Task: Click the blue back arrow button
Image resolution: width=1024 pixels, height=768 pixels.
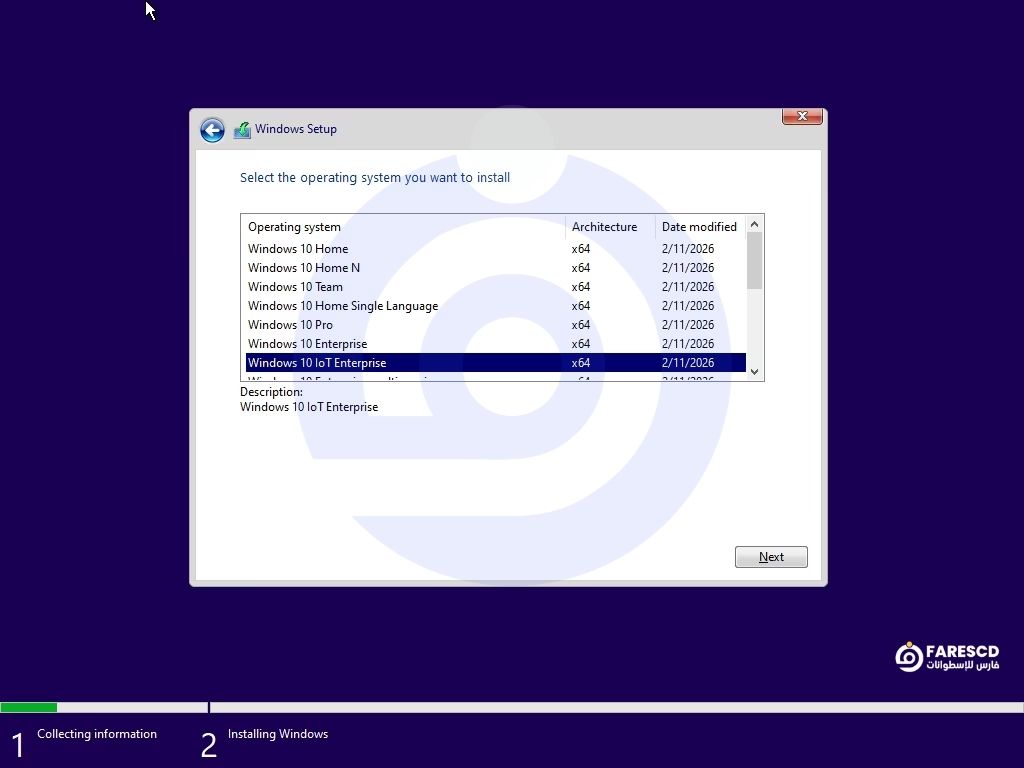Action: 212,130
